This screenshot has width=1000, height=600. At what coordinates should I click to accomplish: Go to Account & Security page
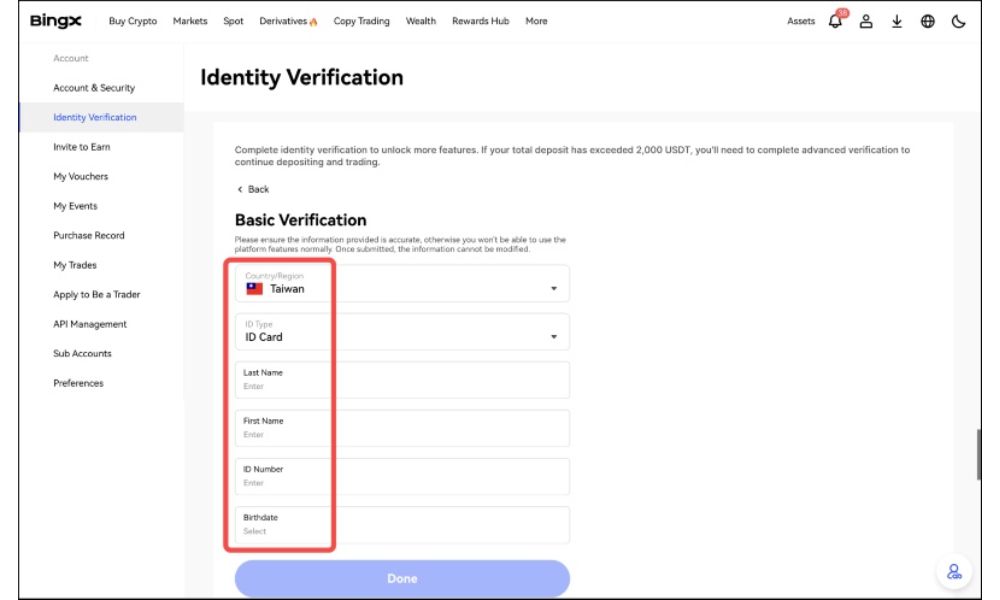(x=94, y=88)
